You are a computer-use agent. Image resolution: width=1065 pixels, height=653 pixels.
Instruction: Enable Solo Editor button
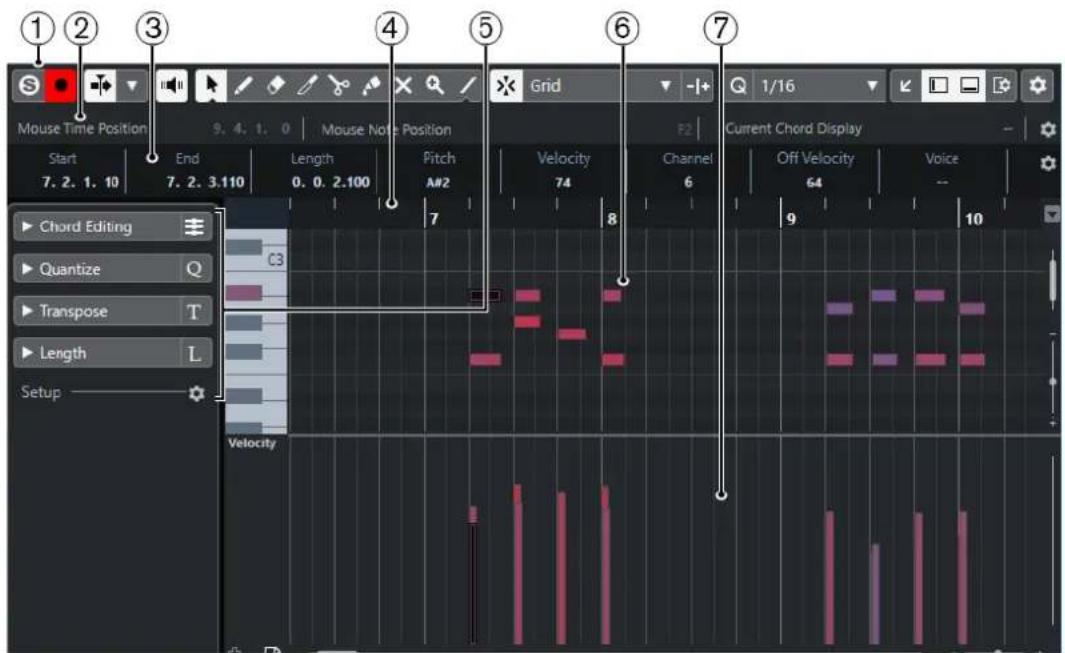click(29, 86)
